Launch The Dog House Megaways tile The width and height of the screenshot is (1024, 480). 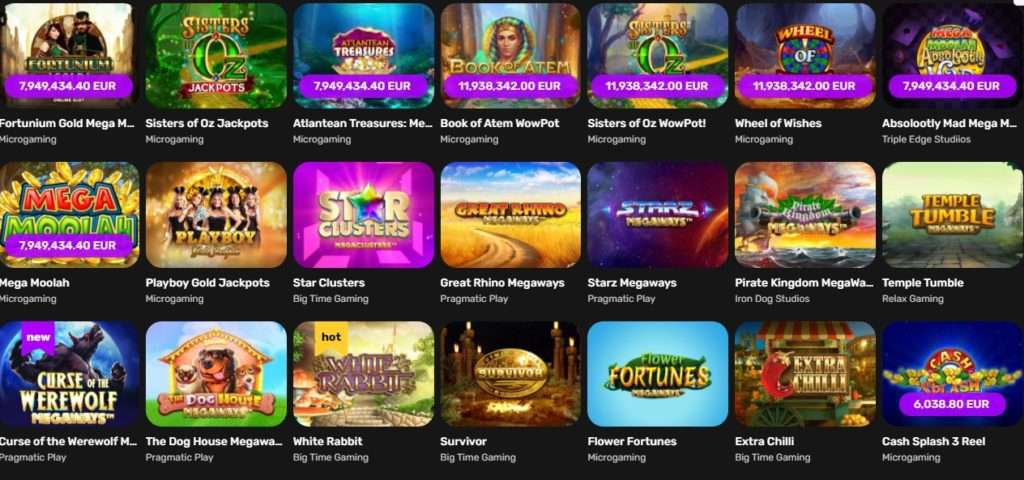tap(216, 374)
